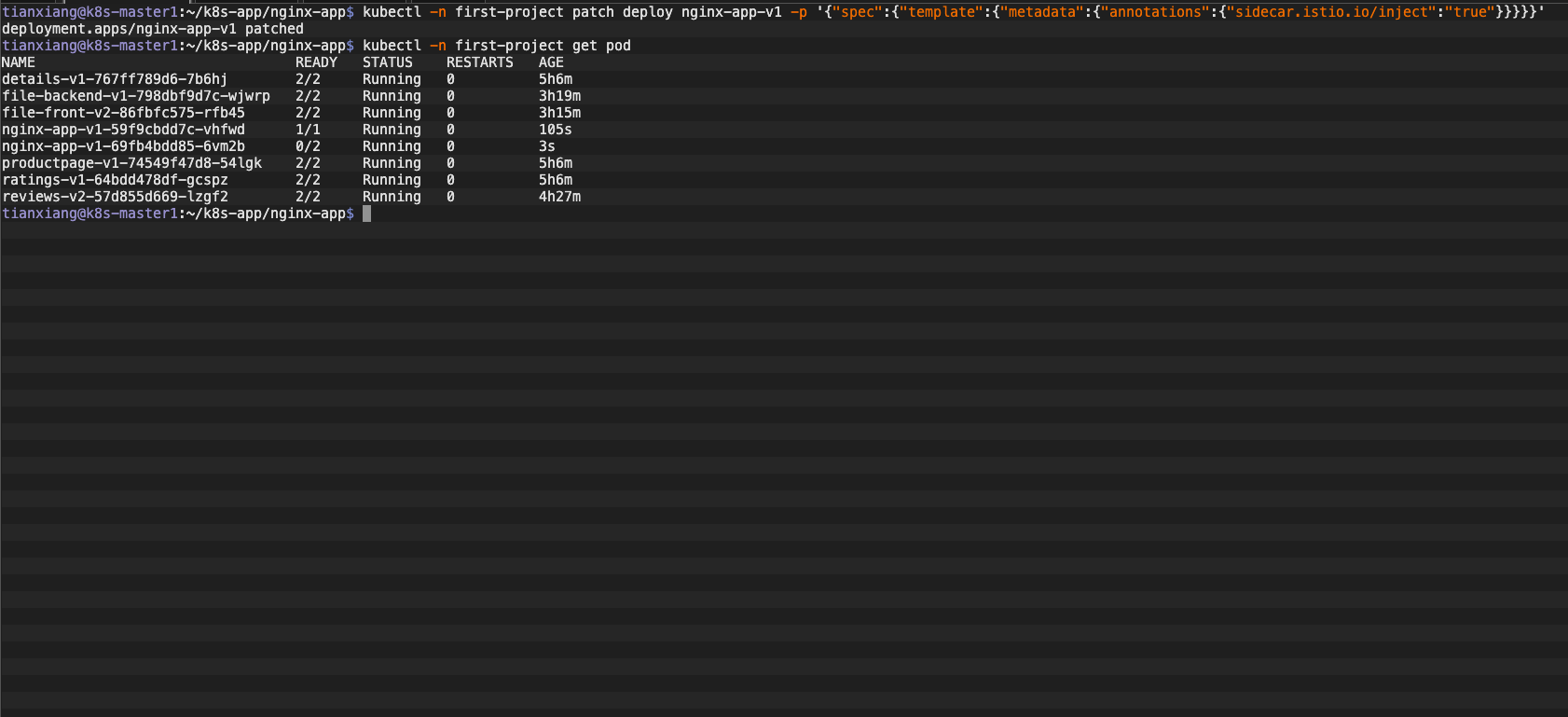The image size is (1568, 717).
Task: Click pod name nginx-app-v1-69fb4bdd85-6vm2b
Action: (x=123, y=146)
